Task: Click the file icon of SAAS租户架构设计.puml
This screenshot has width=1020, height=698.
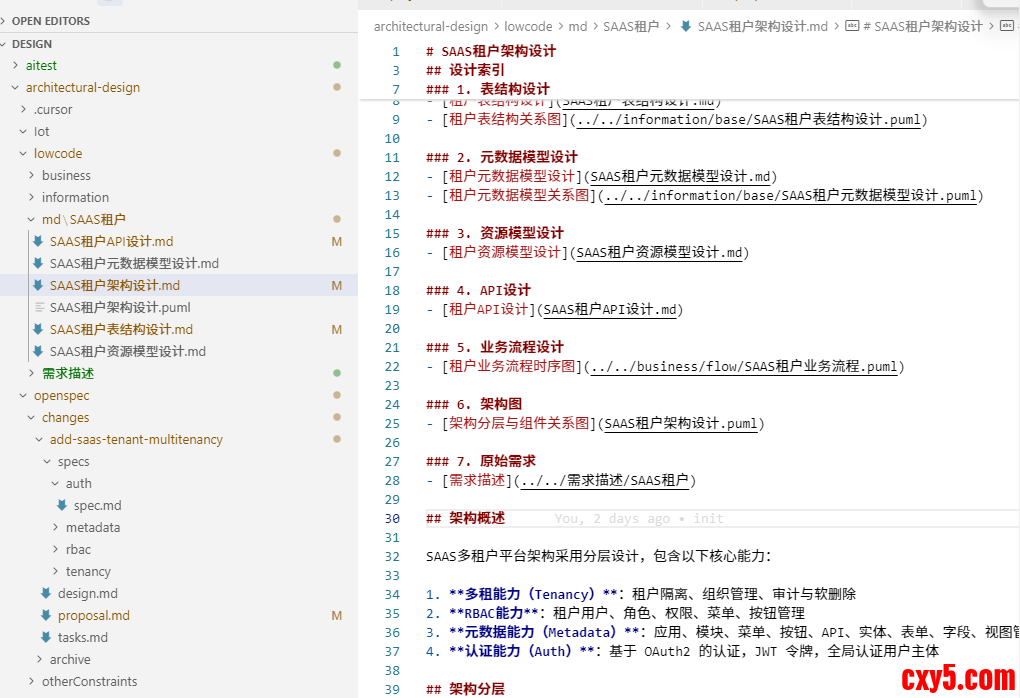Action: [x=38, y=307]
